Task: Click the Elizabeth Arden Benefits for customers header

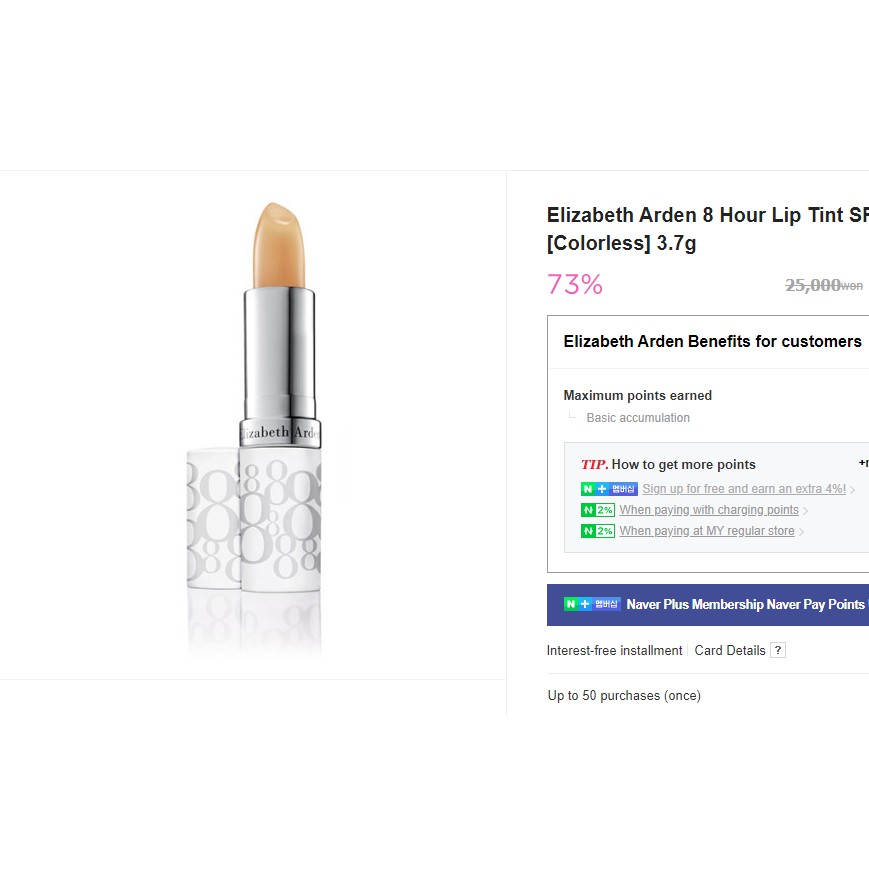Action: [x=712, y=341]
